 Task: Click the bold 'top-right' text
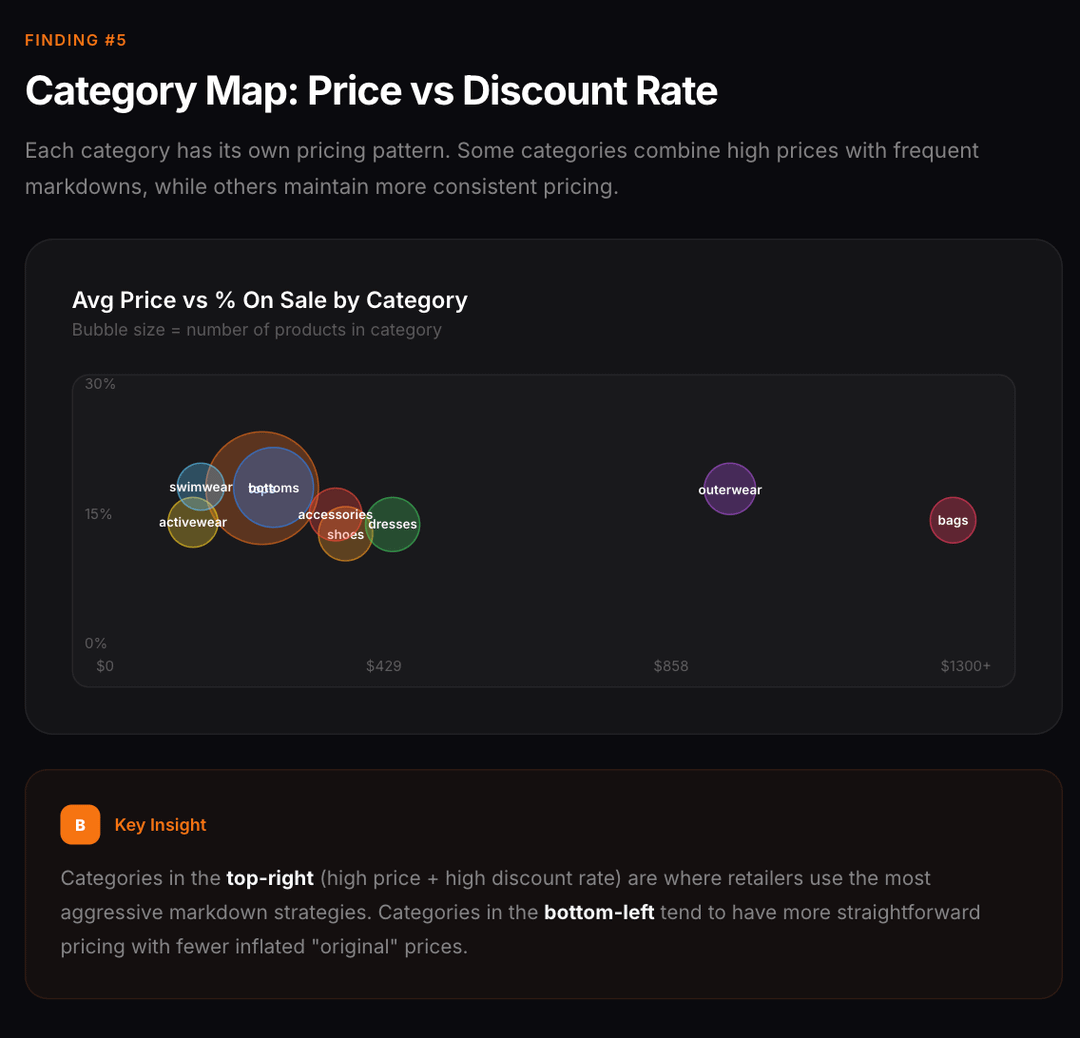pyautogui.click(x=270, y=878)
